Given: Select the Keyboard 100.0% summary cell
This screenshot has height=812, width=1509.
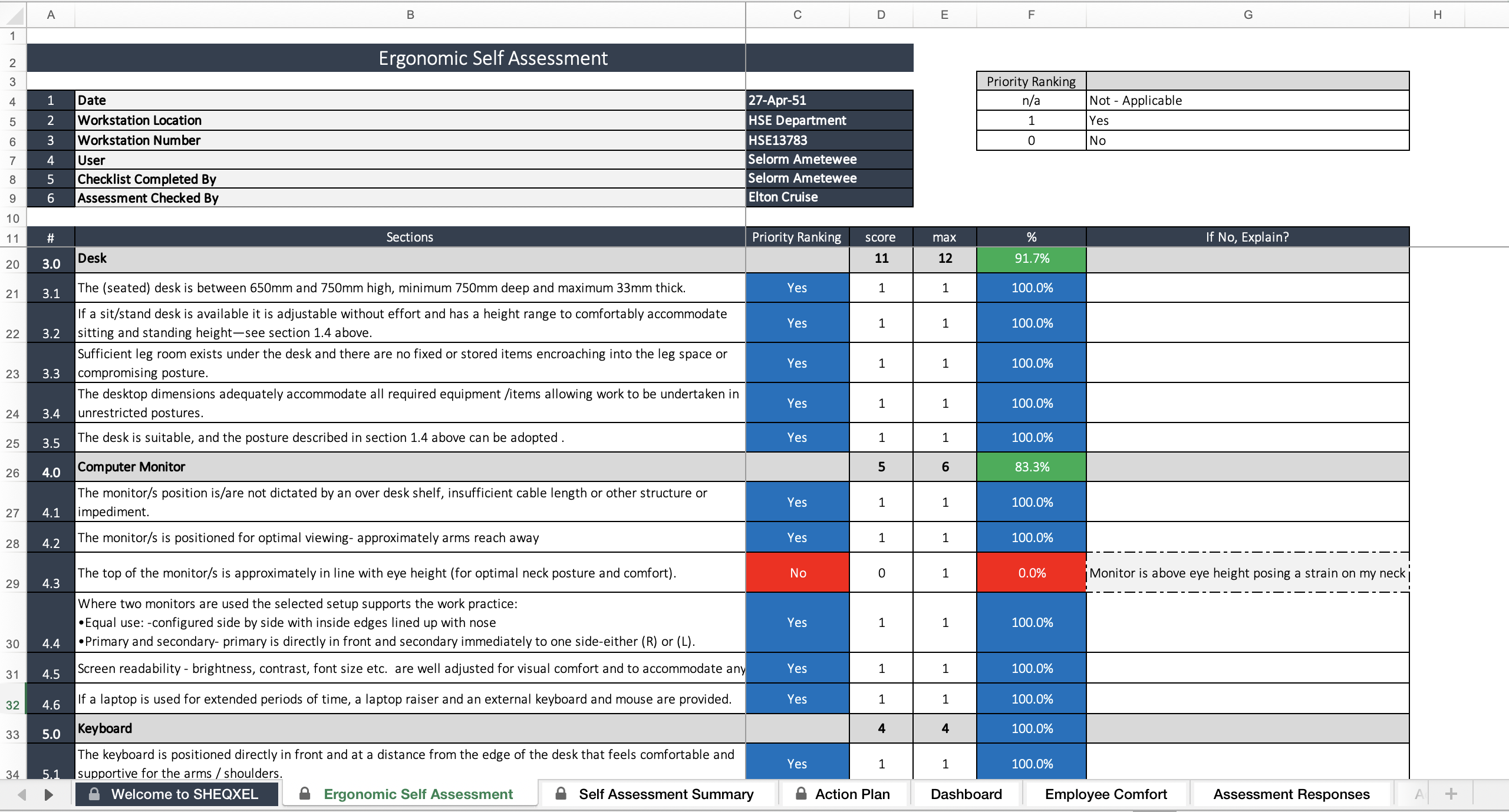Looking at the screenshot, I should 1032,728.
